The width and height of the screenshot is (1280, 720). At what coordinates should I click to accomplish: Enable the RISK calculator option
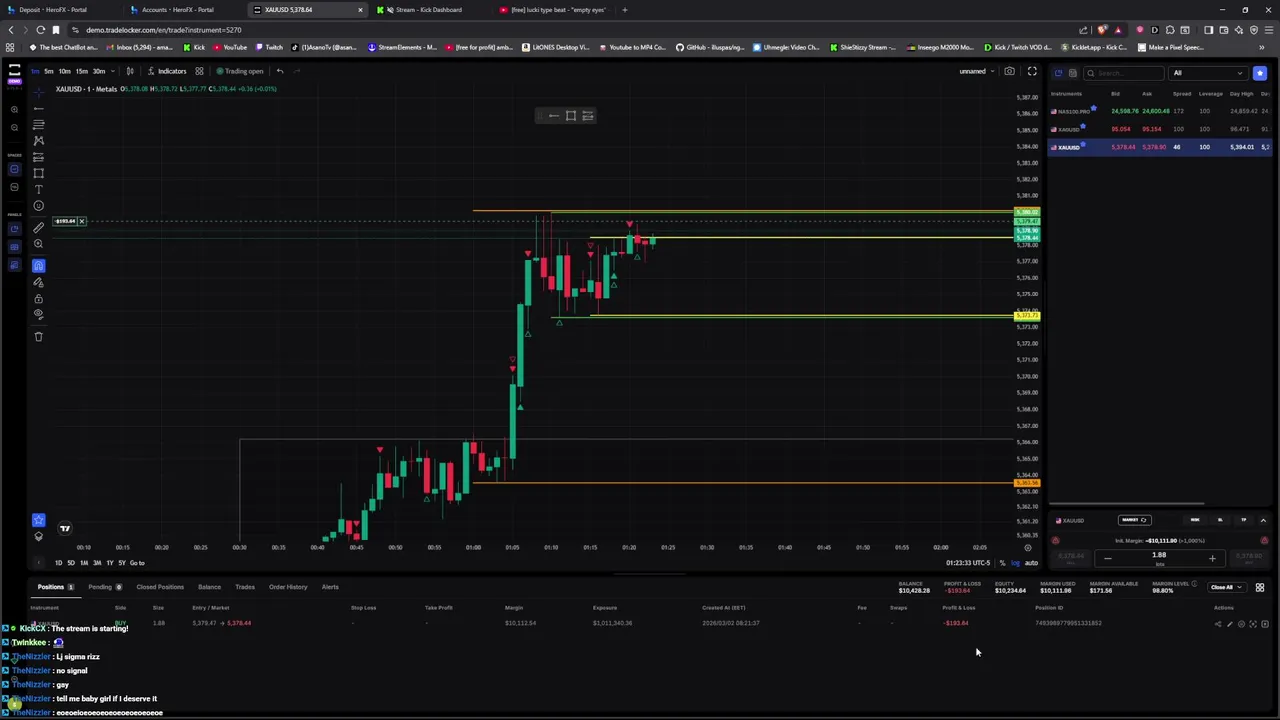(x=1195, y=520)
